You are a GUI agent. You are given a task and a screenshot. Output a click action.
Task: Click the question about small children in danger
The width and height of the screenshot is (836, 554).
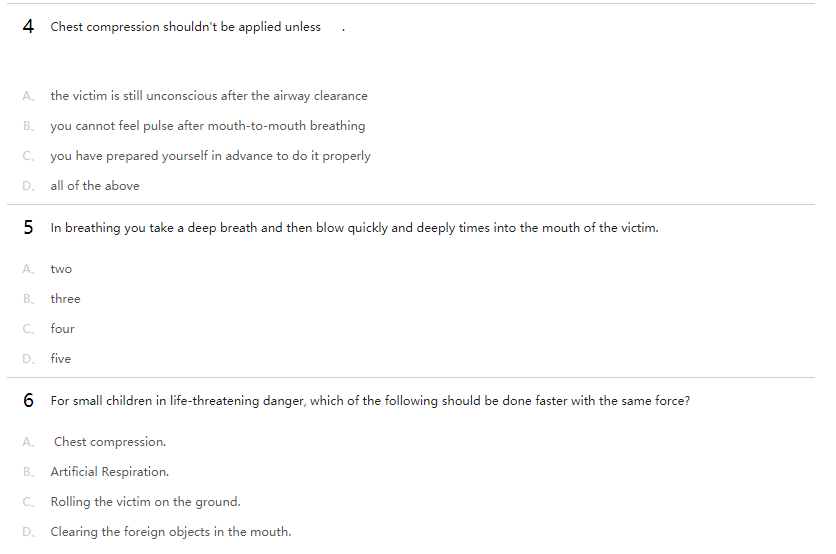pos(370,401)
